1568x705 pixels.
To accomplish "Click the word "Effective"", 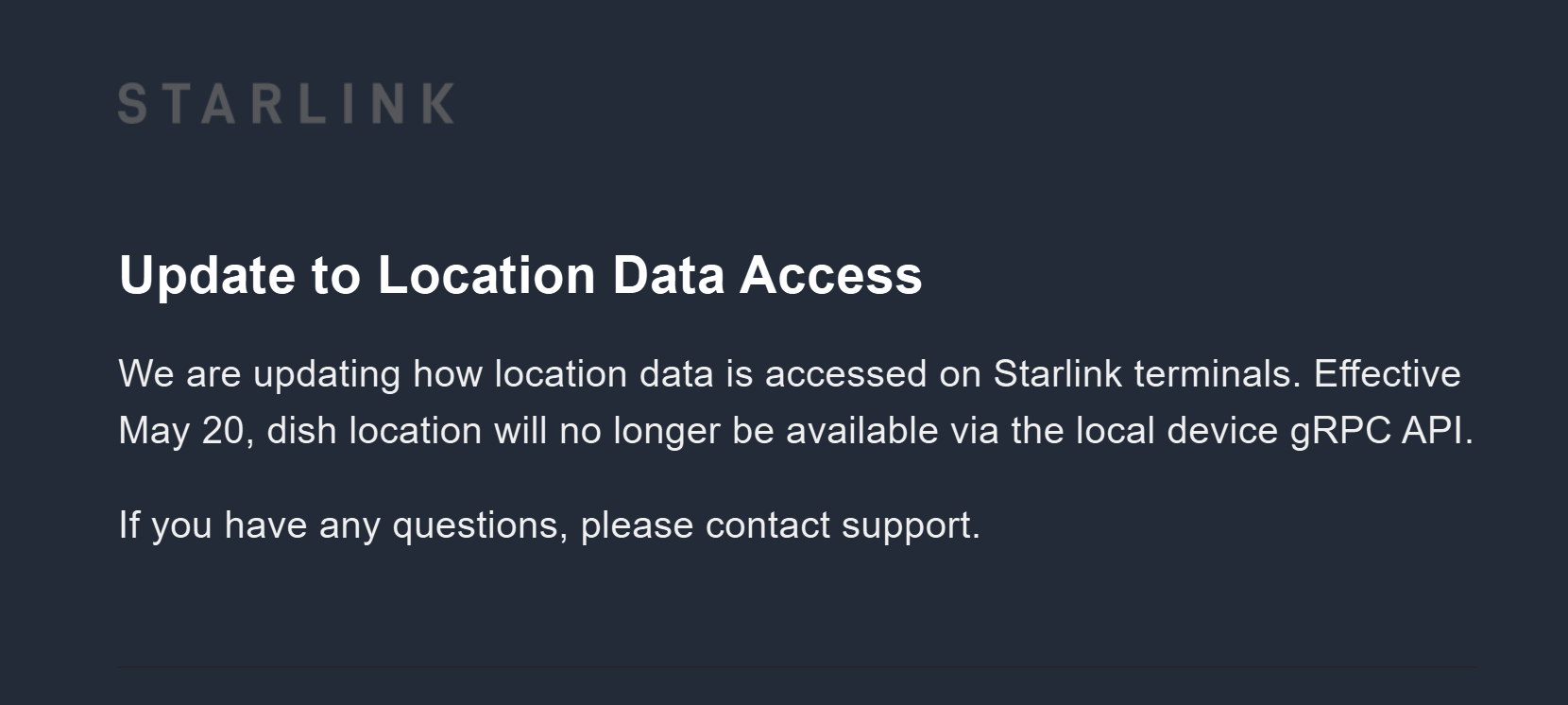I will (1387, 374).
